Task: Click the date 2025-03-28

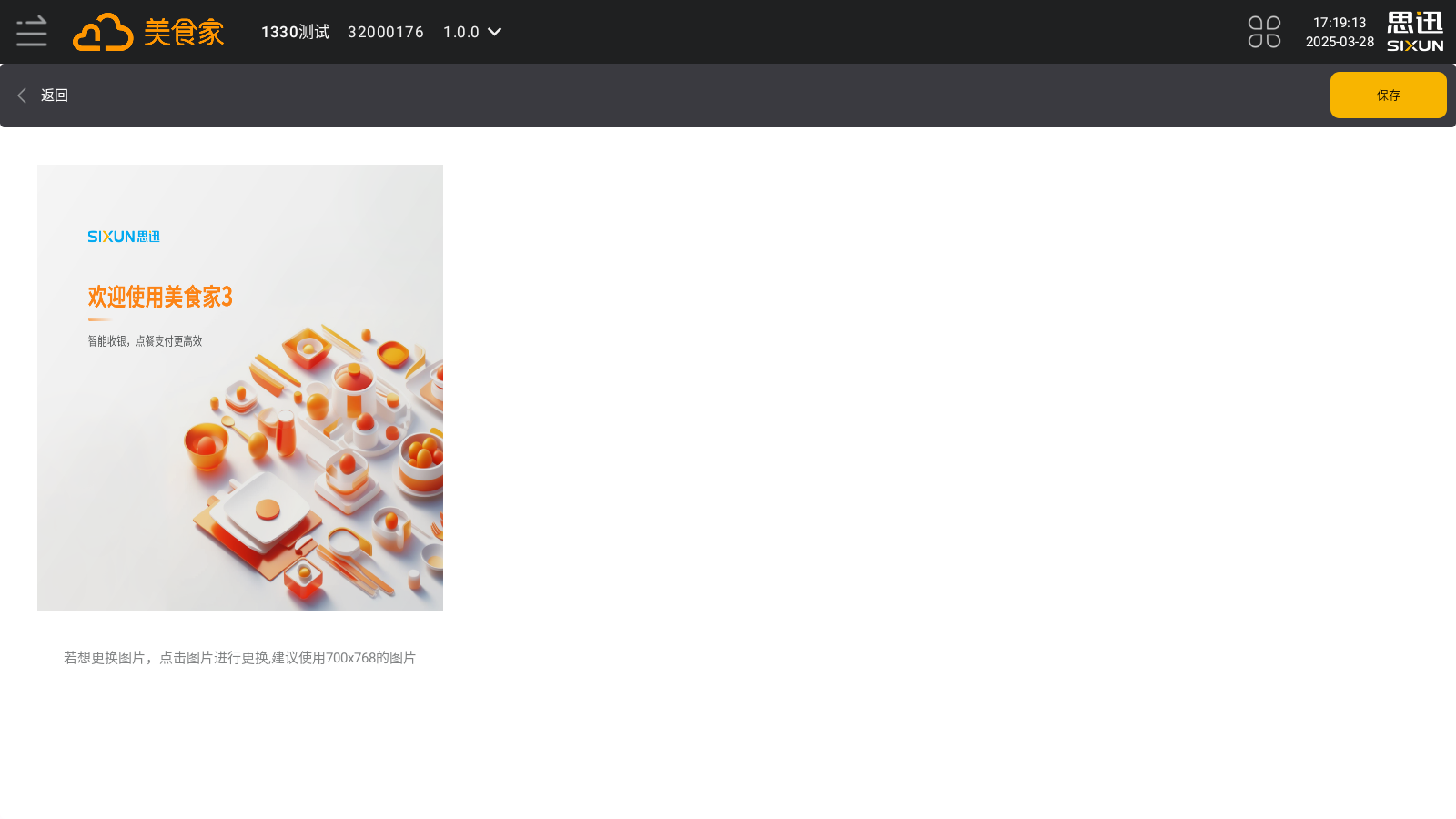Action: click(1340, 42)
